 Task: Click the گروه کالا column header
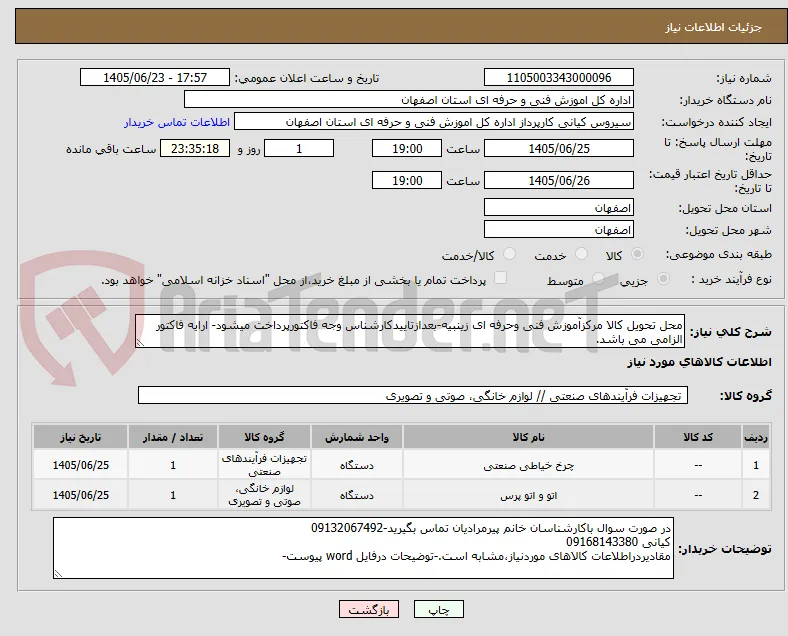pyautogui.click(x=264, y=437)
